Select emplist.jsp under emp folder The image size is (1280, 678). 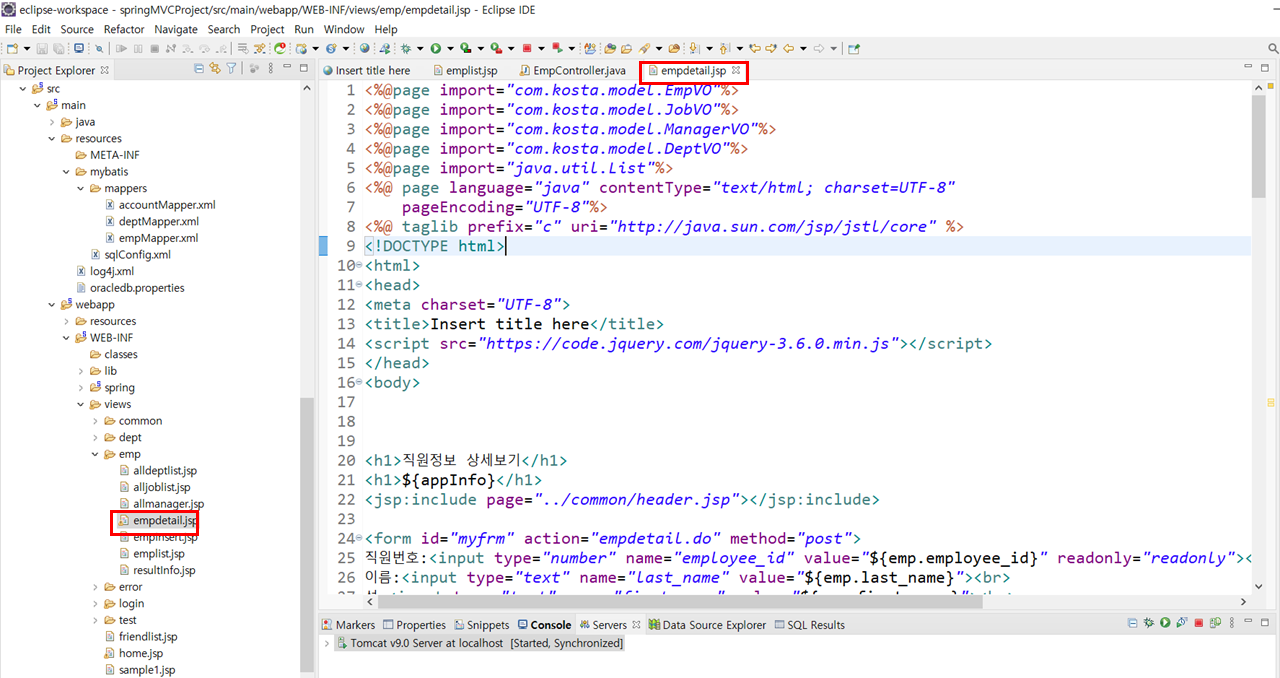point(151,553)
